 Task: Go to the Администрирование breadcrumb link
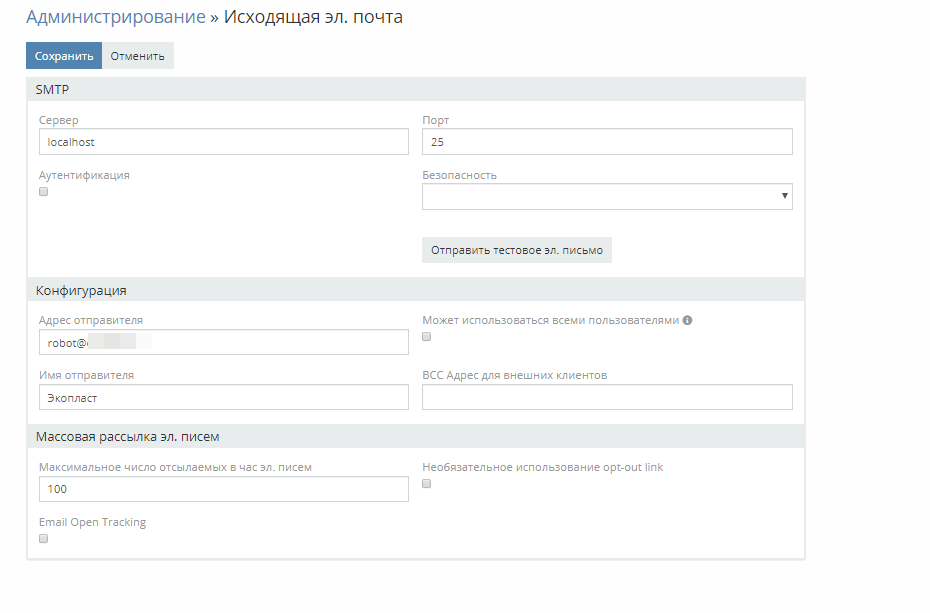point(115,17)
